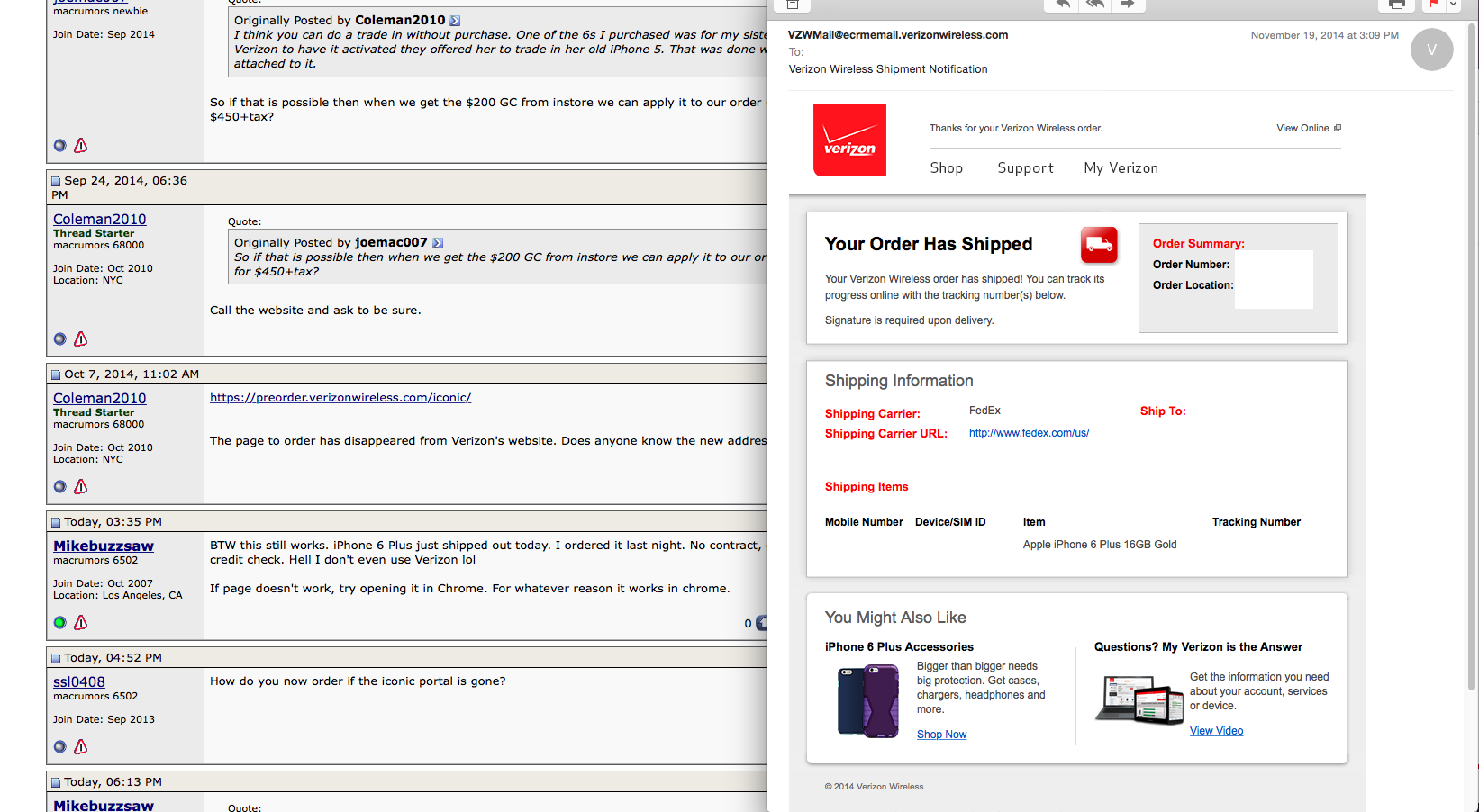Click the Reply All arrows button
The height and width of the screenshot is (812, 1479).
coord(1094,5)
